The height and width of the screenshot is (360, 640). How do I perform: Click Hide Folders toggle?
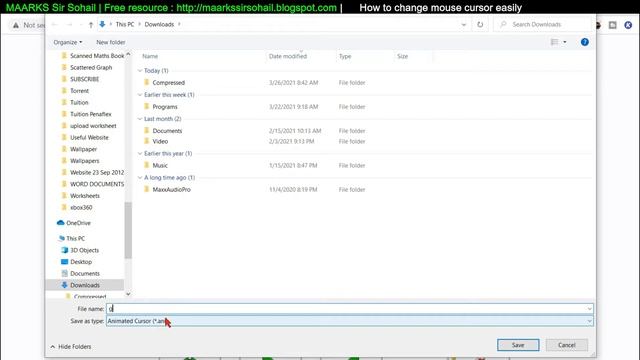click(x=71, y=347)
